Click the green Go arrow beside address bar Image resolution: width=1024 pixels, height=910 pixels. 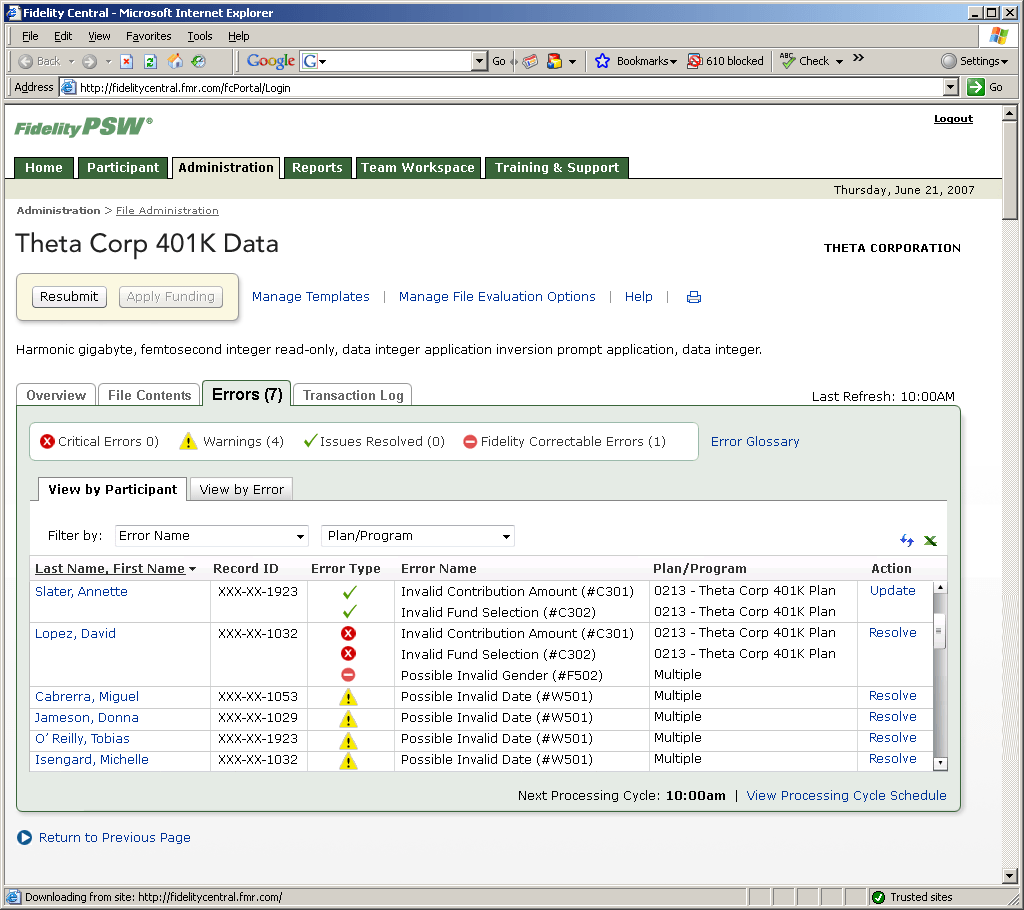coord(976,87)
